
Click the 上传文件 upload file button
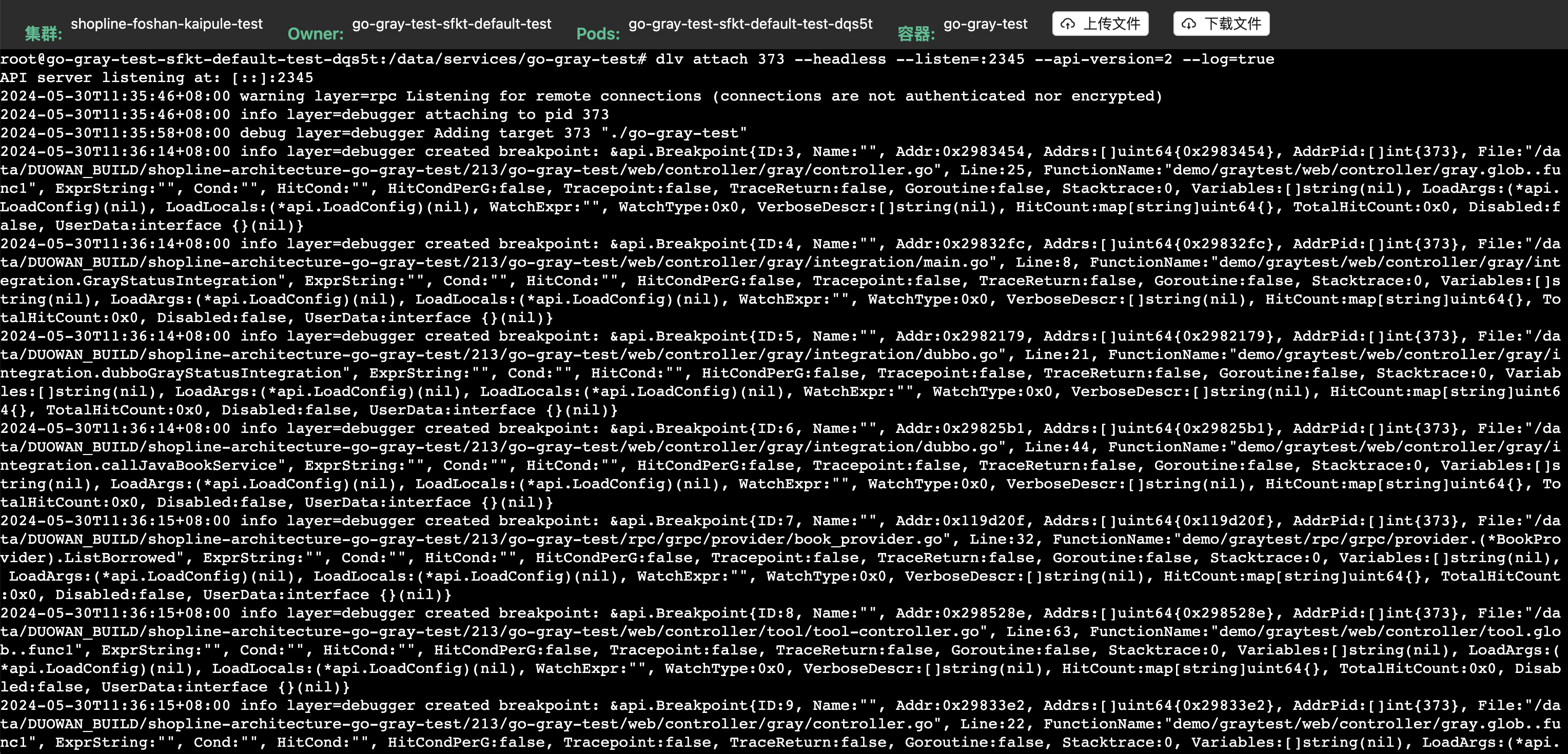point(1100,24)
